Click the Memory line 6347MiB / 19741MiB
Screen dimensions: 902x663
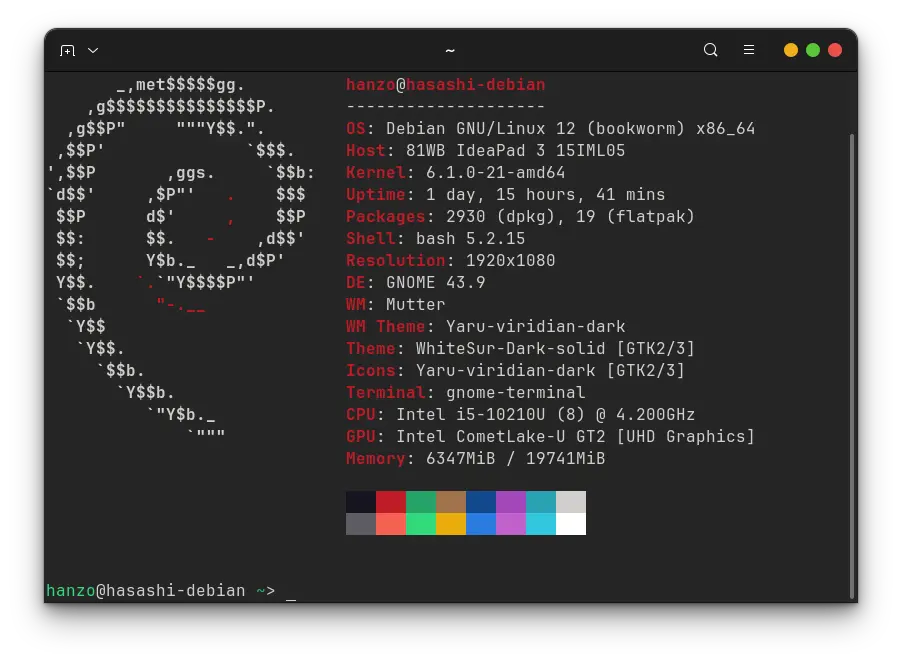475,458
